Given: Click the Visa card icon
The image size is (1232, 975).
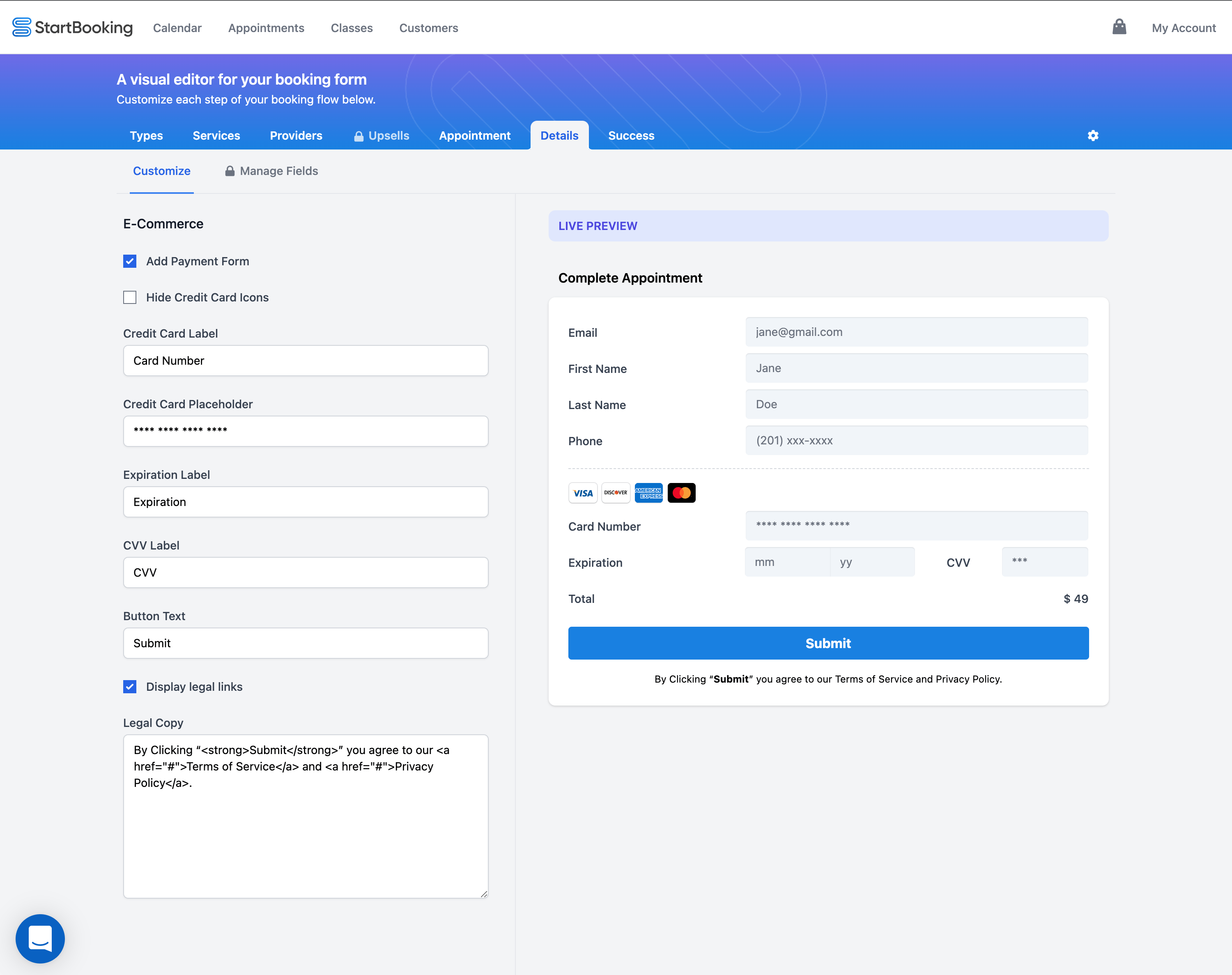Looking at the screenshot, I should (583, 493).
